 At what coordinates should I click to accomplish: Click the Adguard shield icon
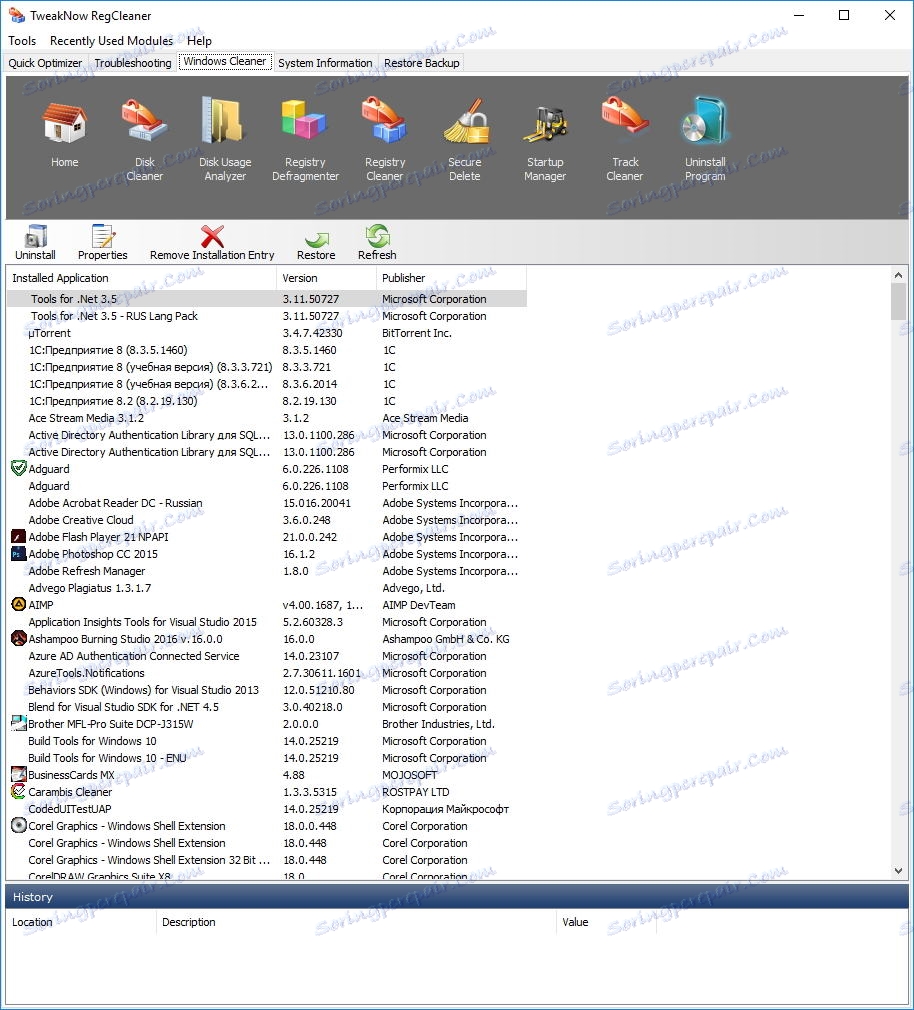click(19, 468)
